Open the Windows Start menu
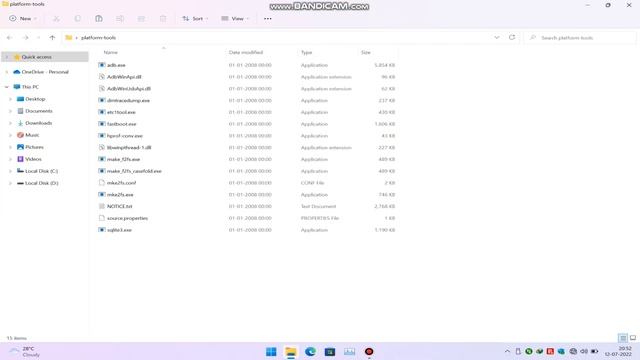 (271, 351)
